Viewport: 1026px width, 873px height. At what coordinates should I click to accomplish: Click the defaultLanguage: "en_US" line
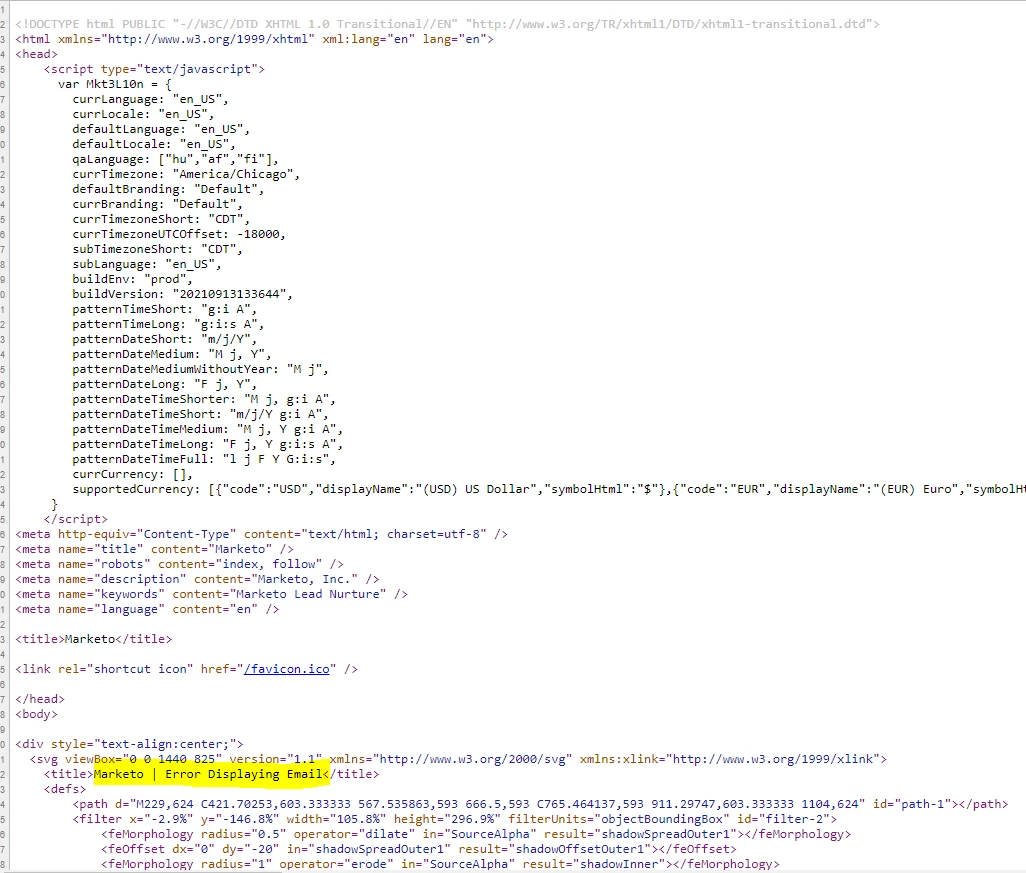click(161, 130)
